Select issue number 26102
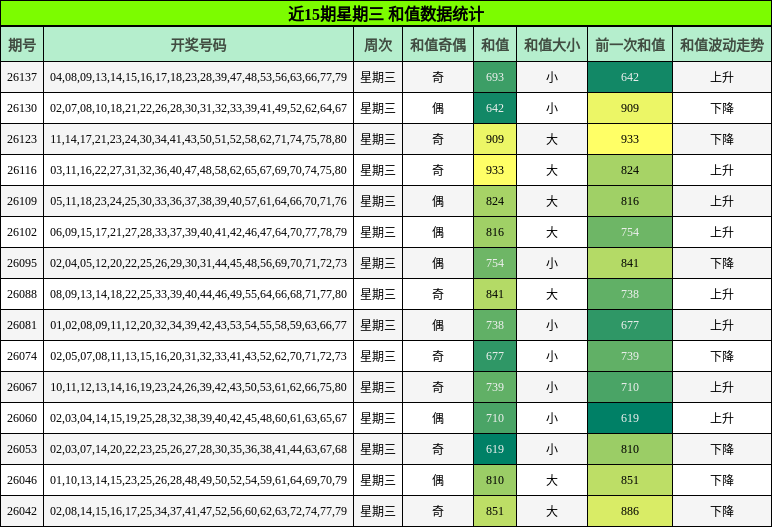This screenshot has height=527, width=772. pos(22,232)
